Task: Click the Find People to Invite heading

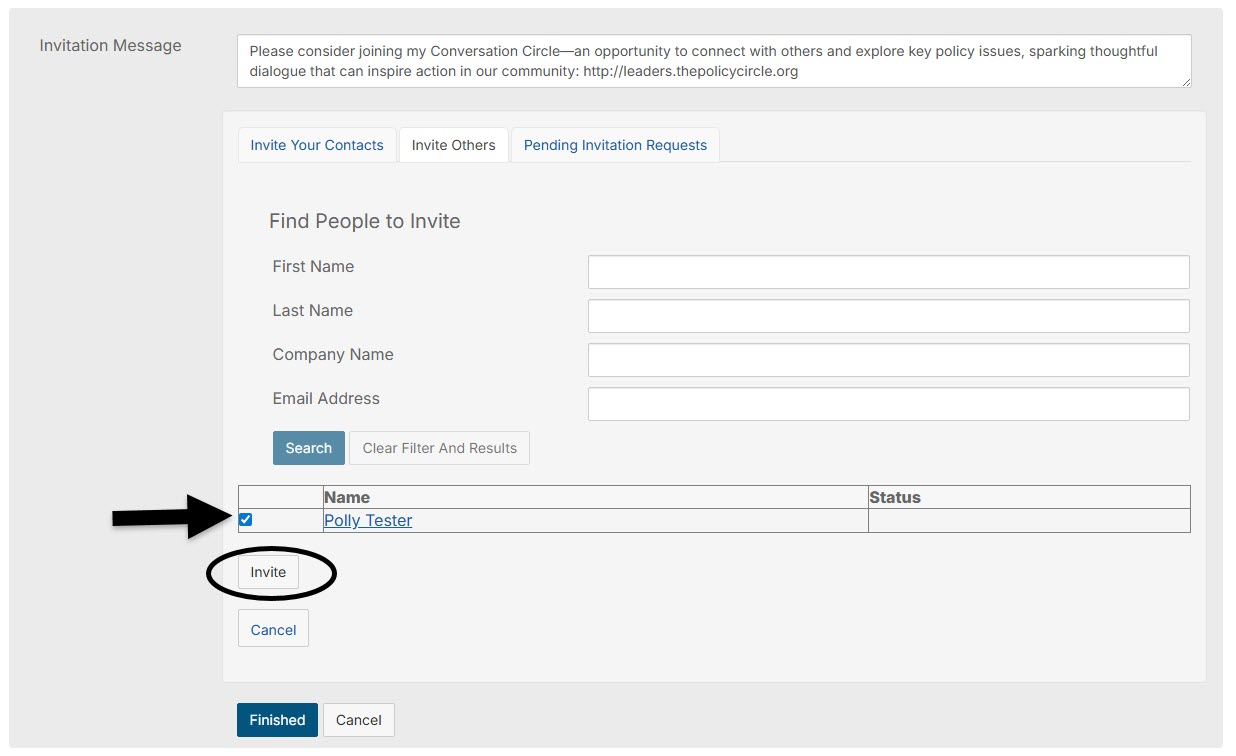Action: 365,221
